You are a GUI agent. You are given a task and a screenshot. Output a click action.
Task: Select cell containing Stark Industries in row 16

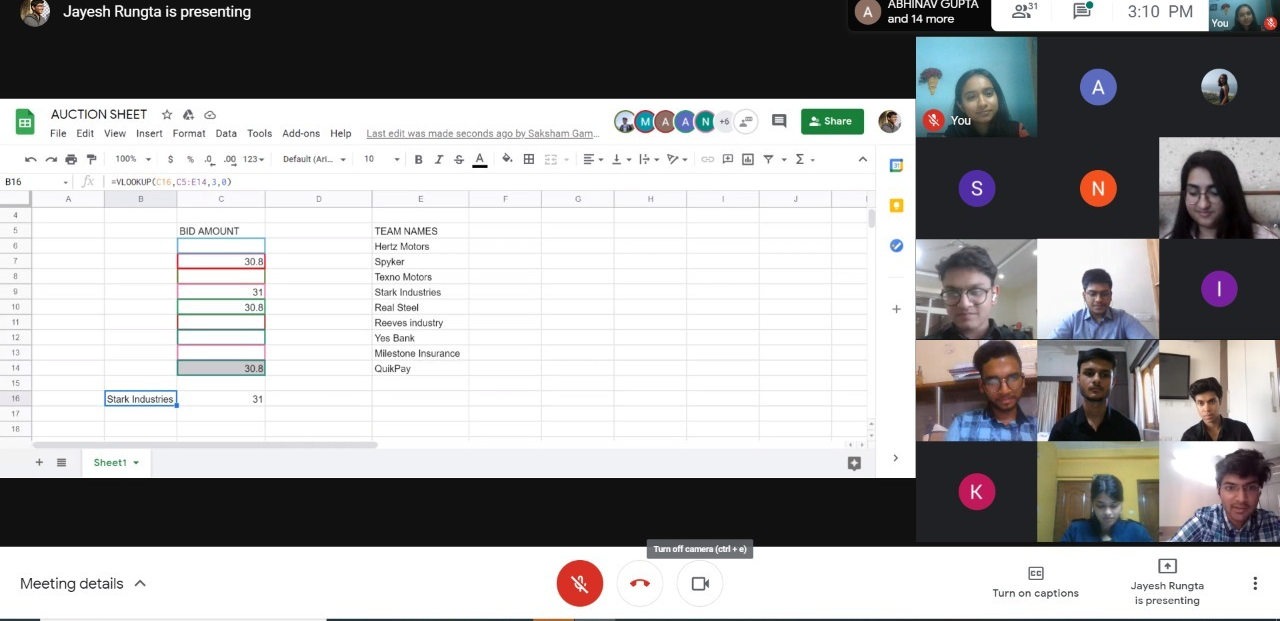140,399
